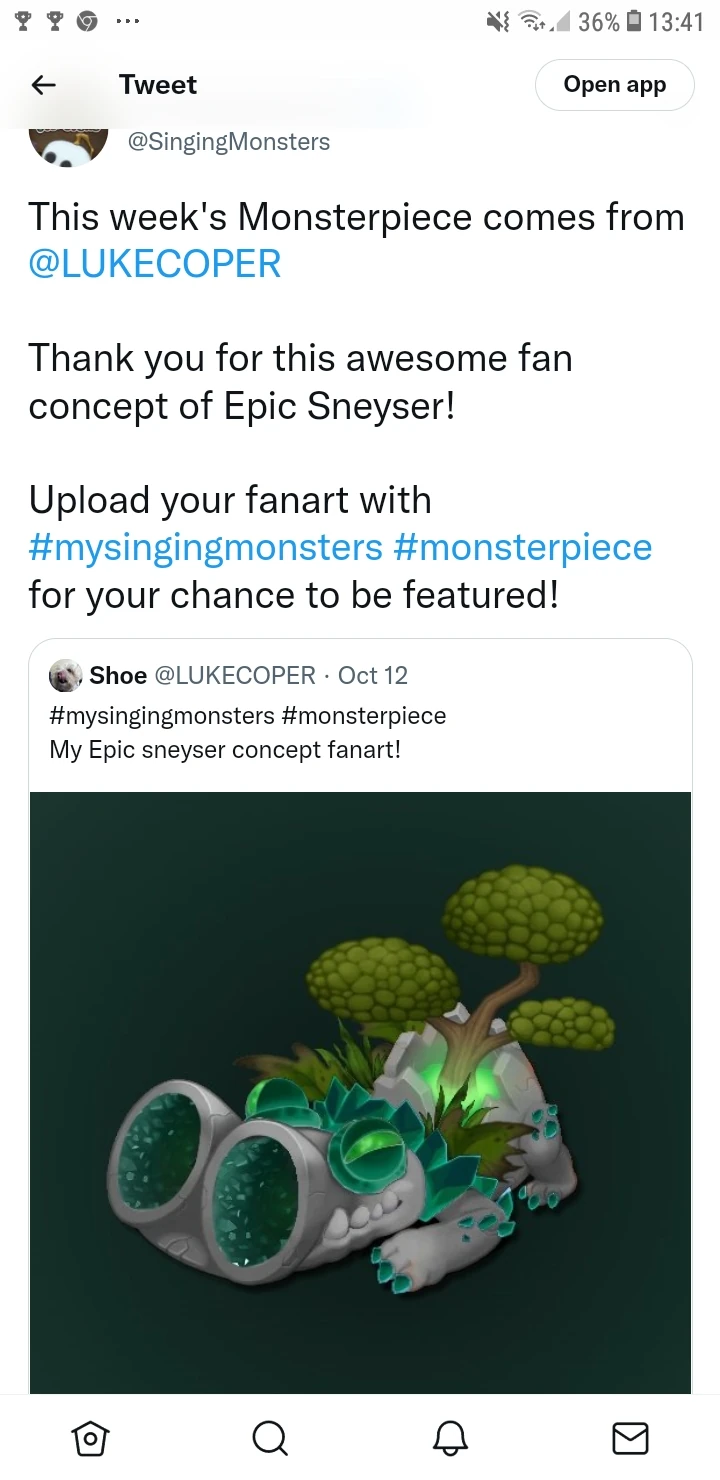
Task: View the Epic Sneyser fanart image
Action: point(360,1090)
